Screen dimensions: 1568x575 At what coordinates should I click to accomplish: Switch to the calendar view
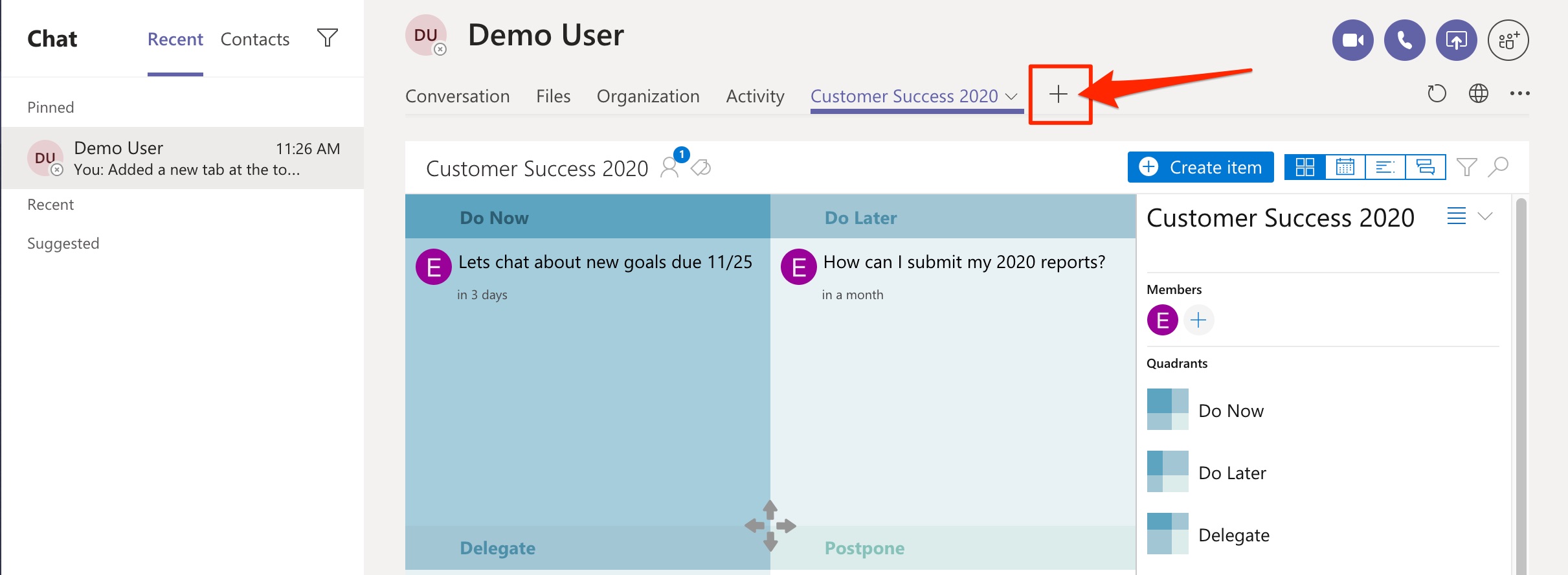[x=1345, y=167]
